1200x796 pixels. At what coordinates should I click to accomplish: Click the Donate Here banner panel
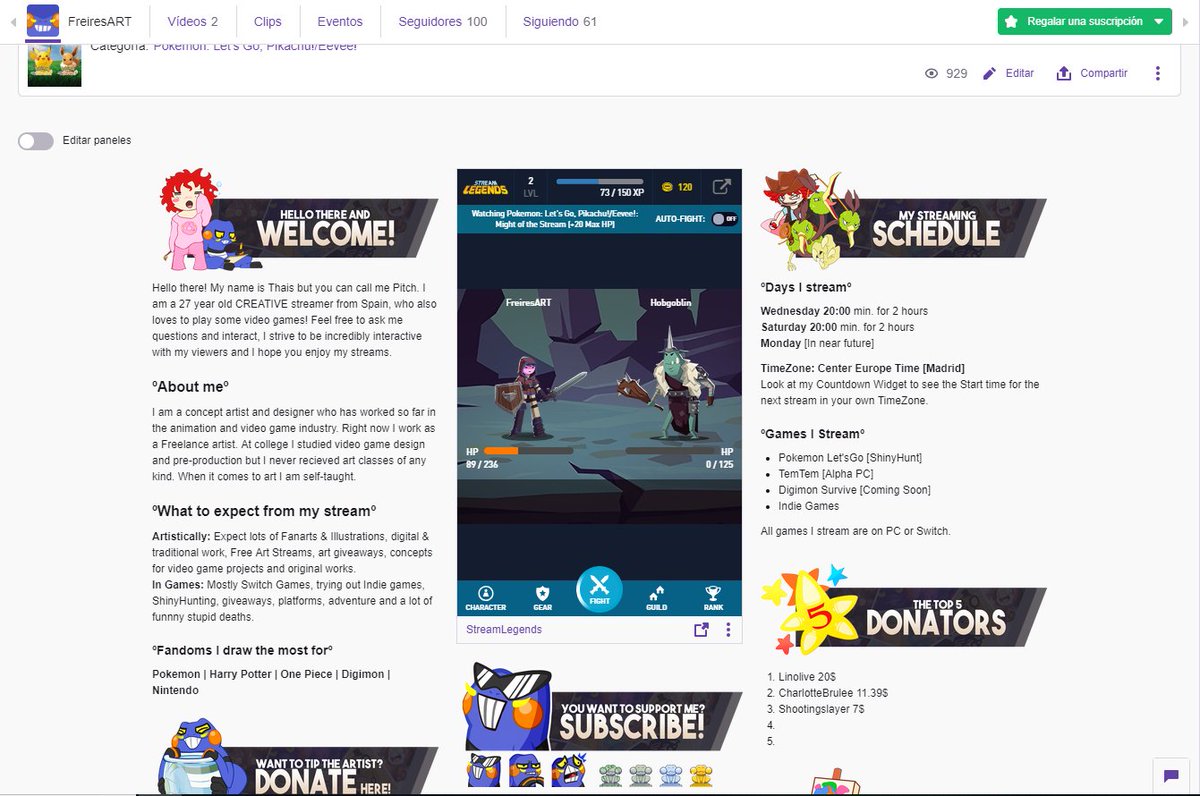click(x=298, y=756)
